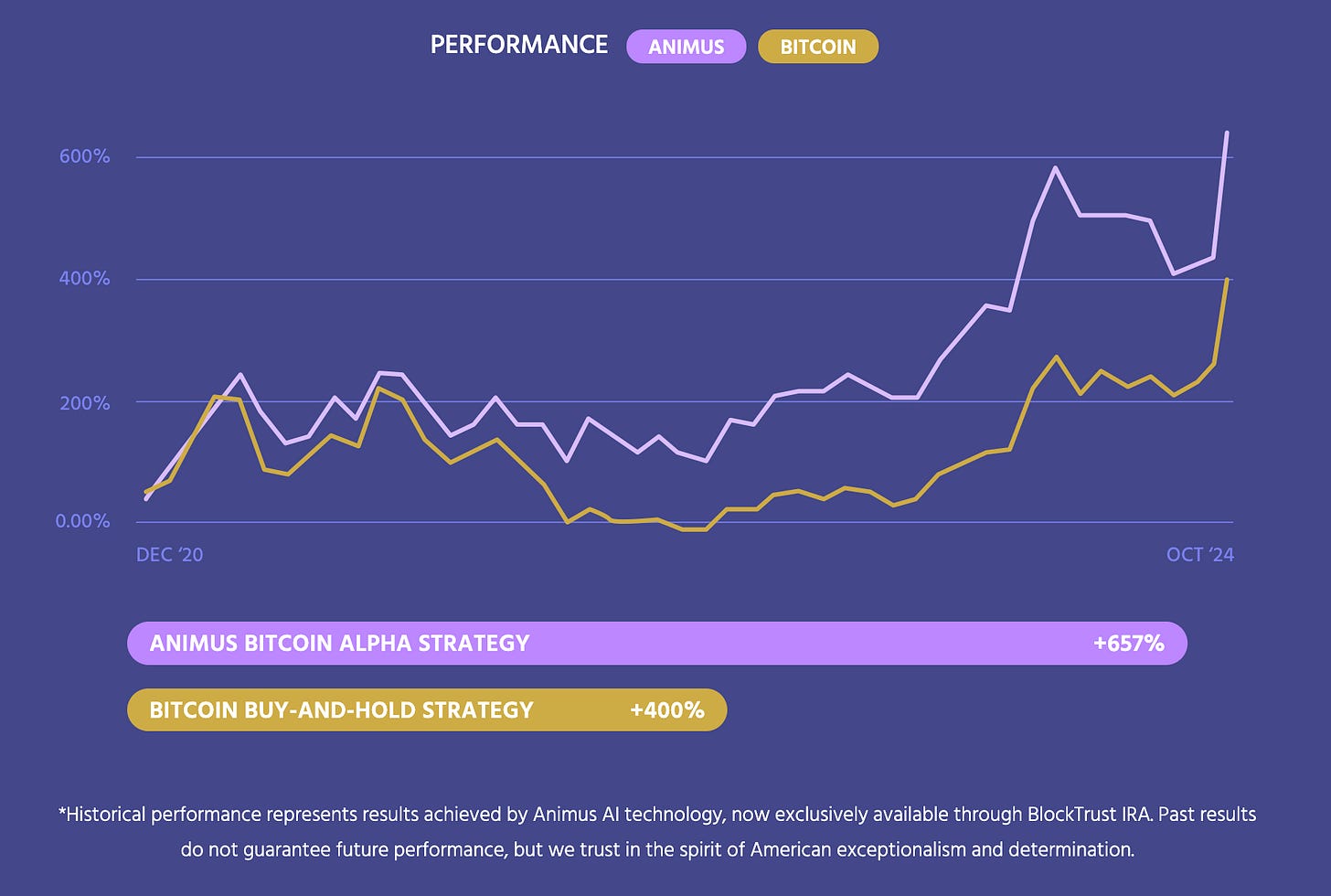Toggle the BITCOIN legend pill
Viewport: 1331px width, 896px height.
[x=818, y=47]
